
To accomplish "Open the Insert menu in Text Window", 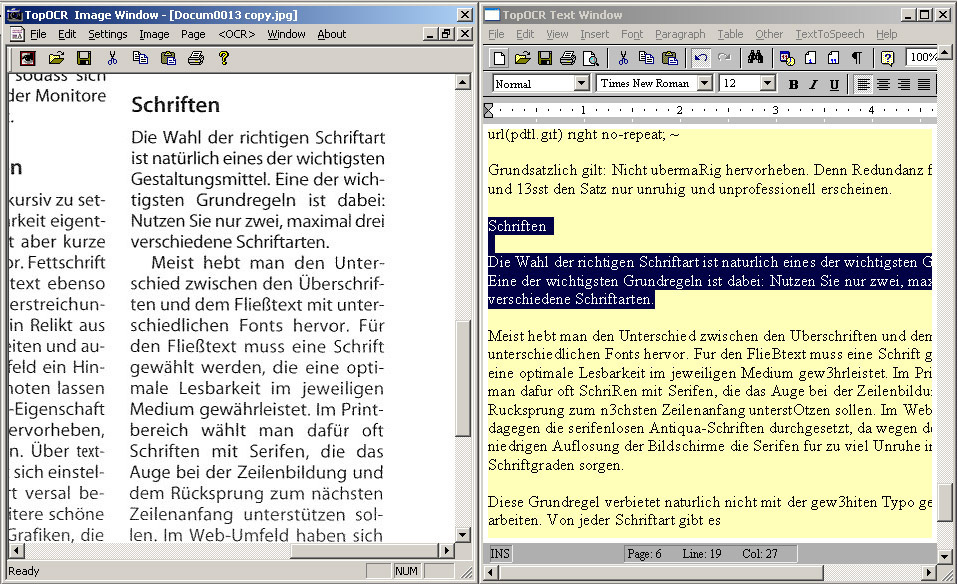I will click(x=594, y=34).
